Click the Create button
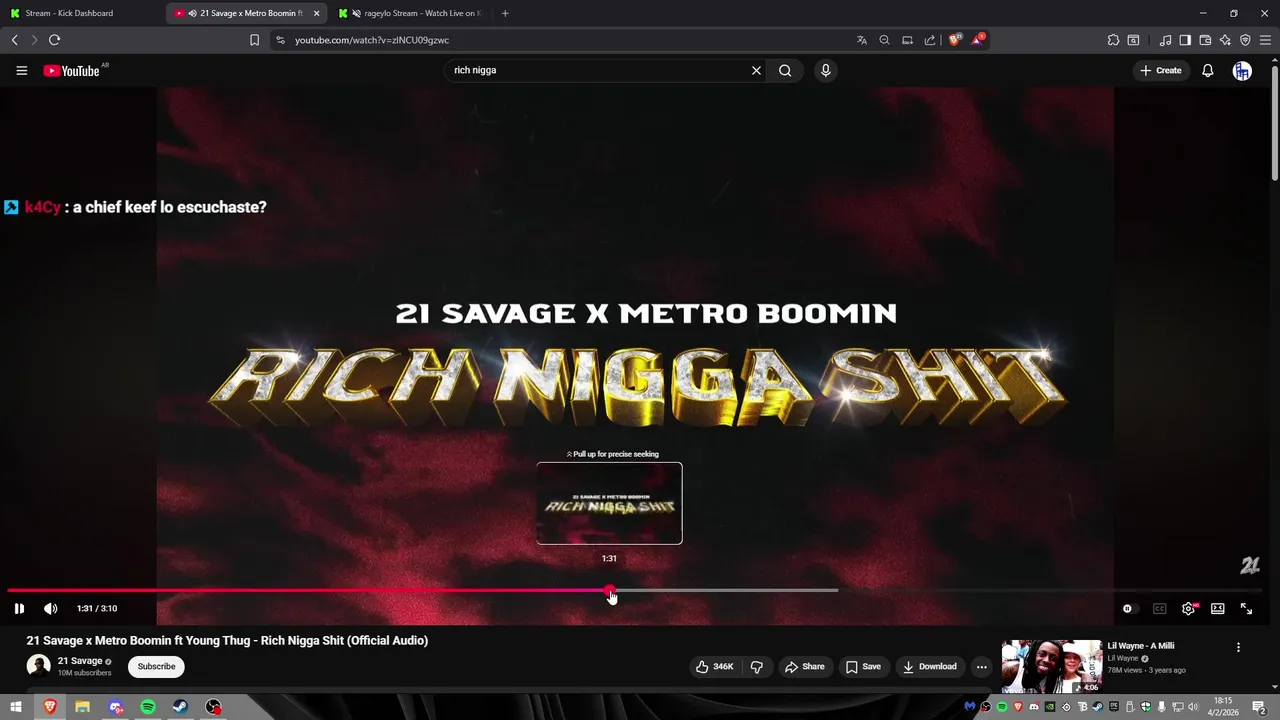This screenshot has width=1280, height=720. click(1160, 70)
